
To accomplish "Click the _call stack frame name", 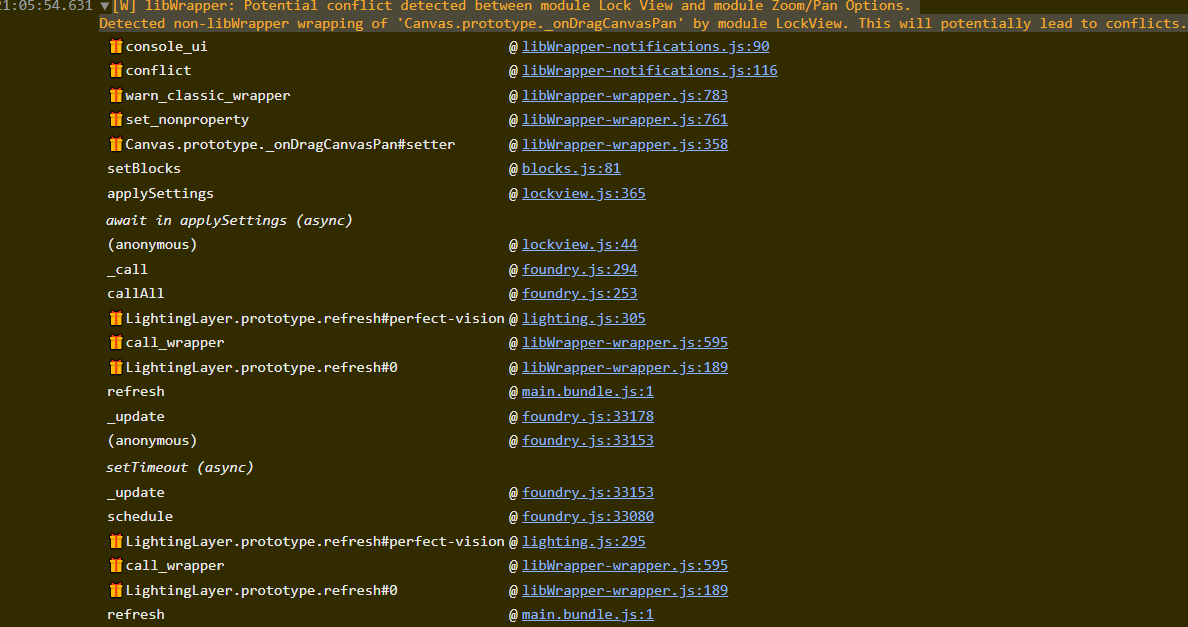I will (128, 269).
